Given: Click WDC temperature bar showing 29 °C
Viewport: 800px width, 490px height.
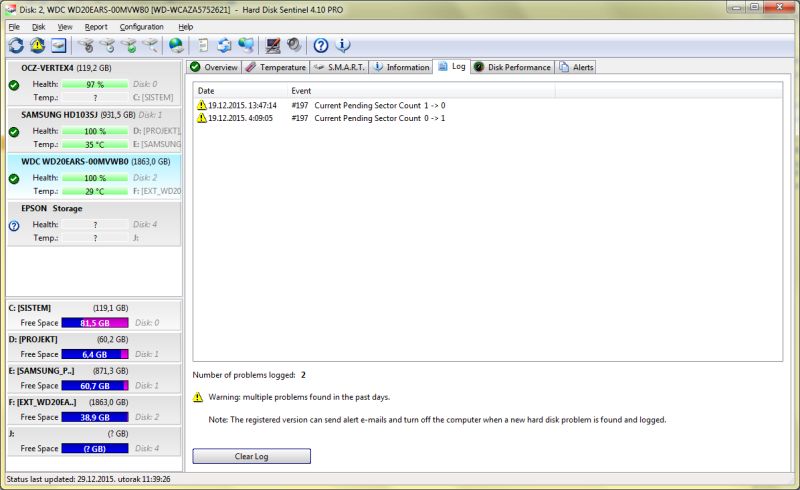Looking at the screenshot, I should pyautogui.click(x=95, y=191).
